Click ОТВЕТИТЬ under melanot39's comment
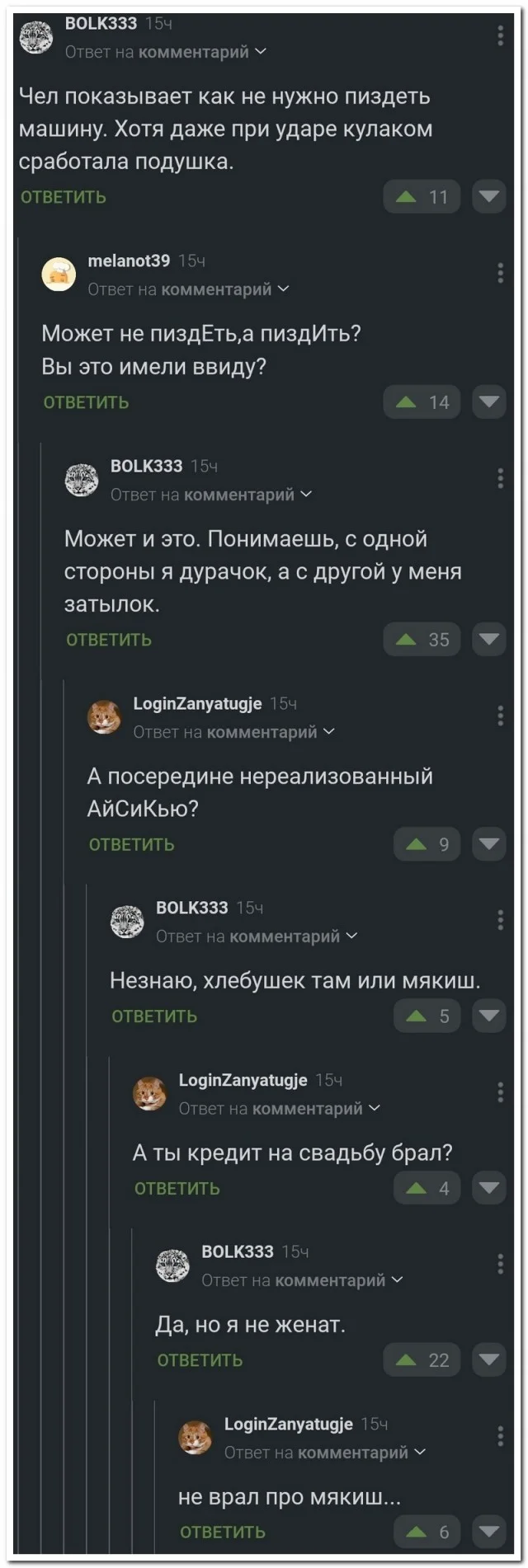Image resolution: width=528 pixels, height=1568 pixels. click(87, 402)
